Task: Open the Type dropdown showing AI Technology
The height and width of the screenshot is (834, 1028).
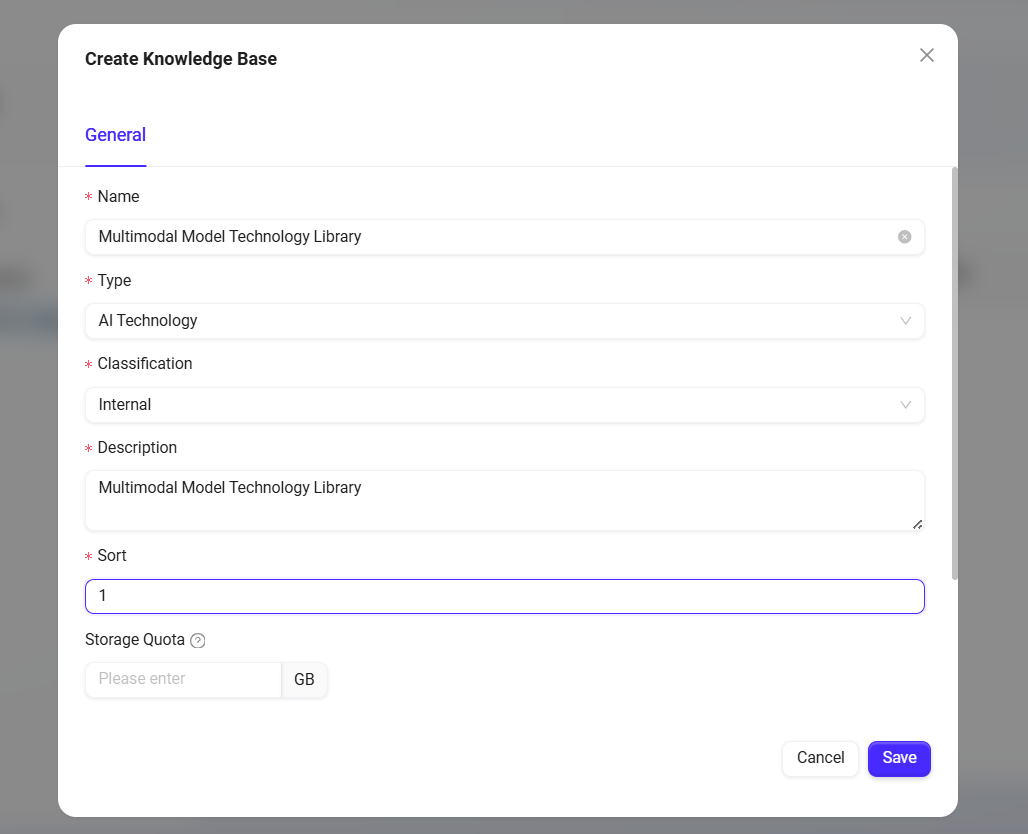Action: click(490, 321)
